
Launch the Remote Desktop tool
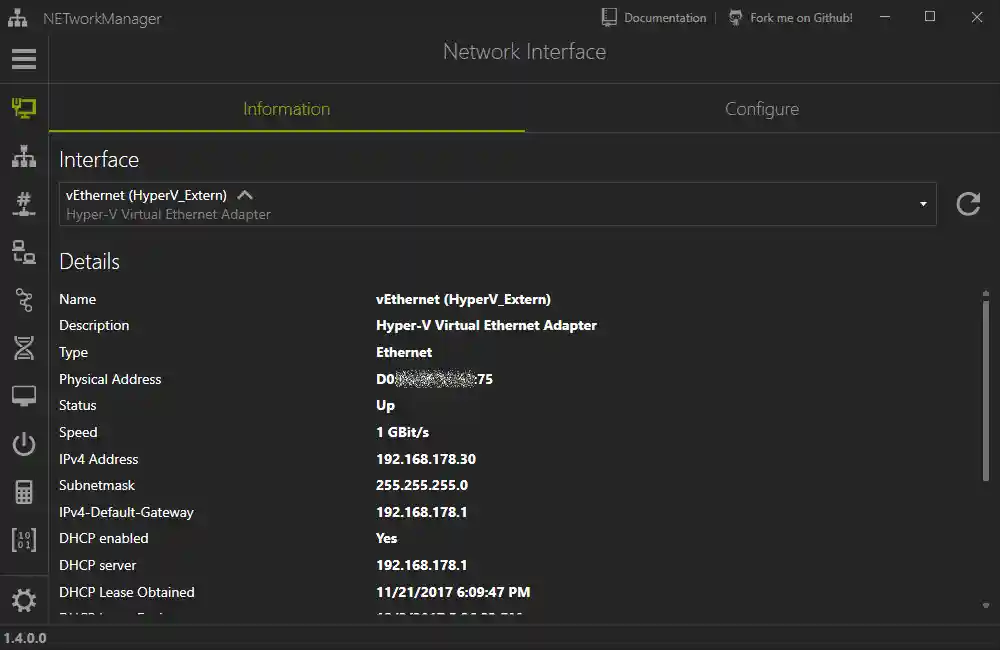tap(23, 395)
